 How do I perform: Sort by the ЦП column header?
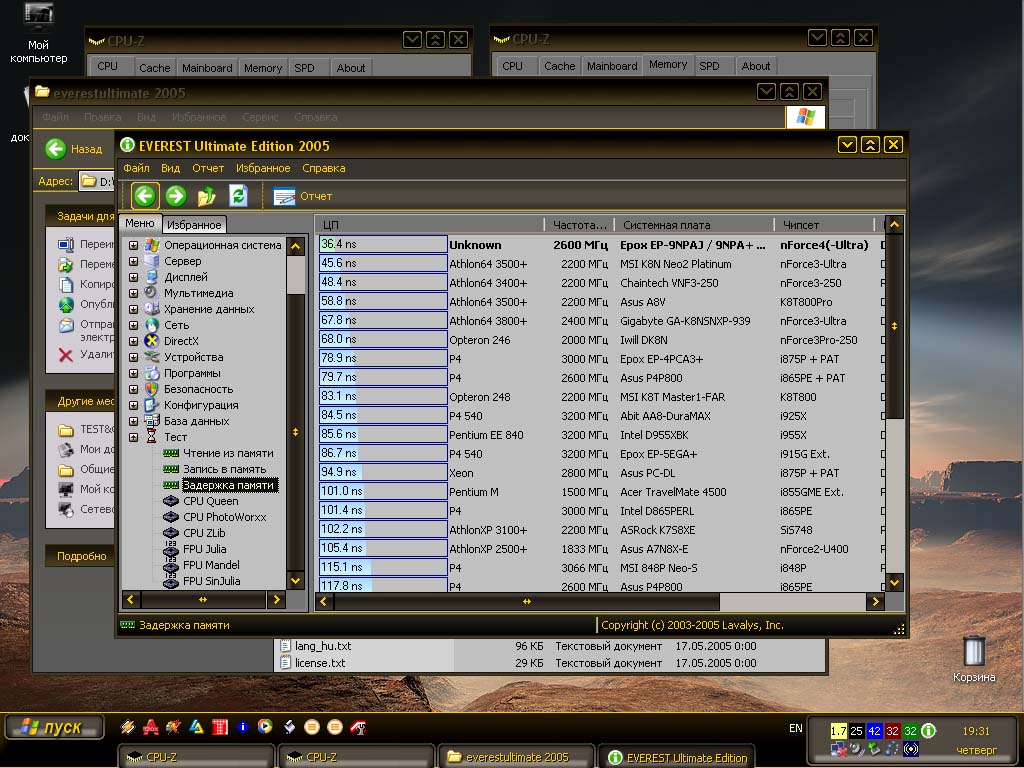(x=430, y=225)
